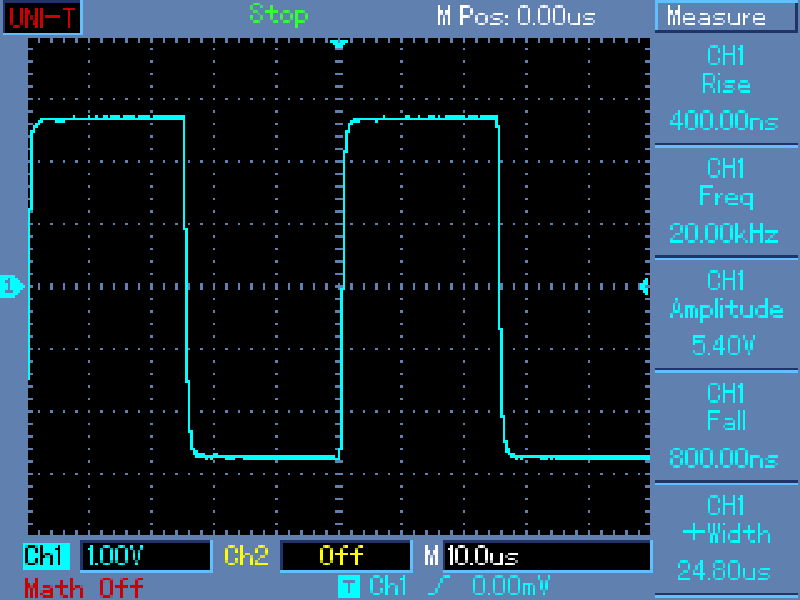Select the CH1 Amplitude measurement
This screenshot has width=800, height=600.
click(x=726, y=314)
